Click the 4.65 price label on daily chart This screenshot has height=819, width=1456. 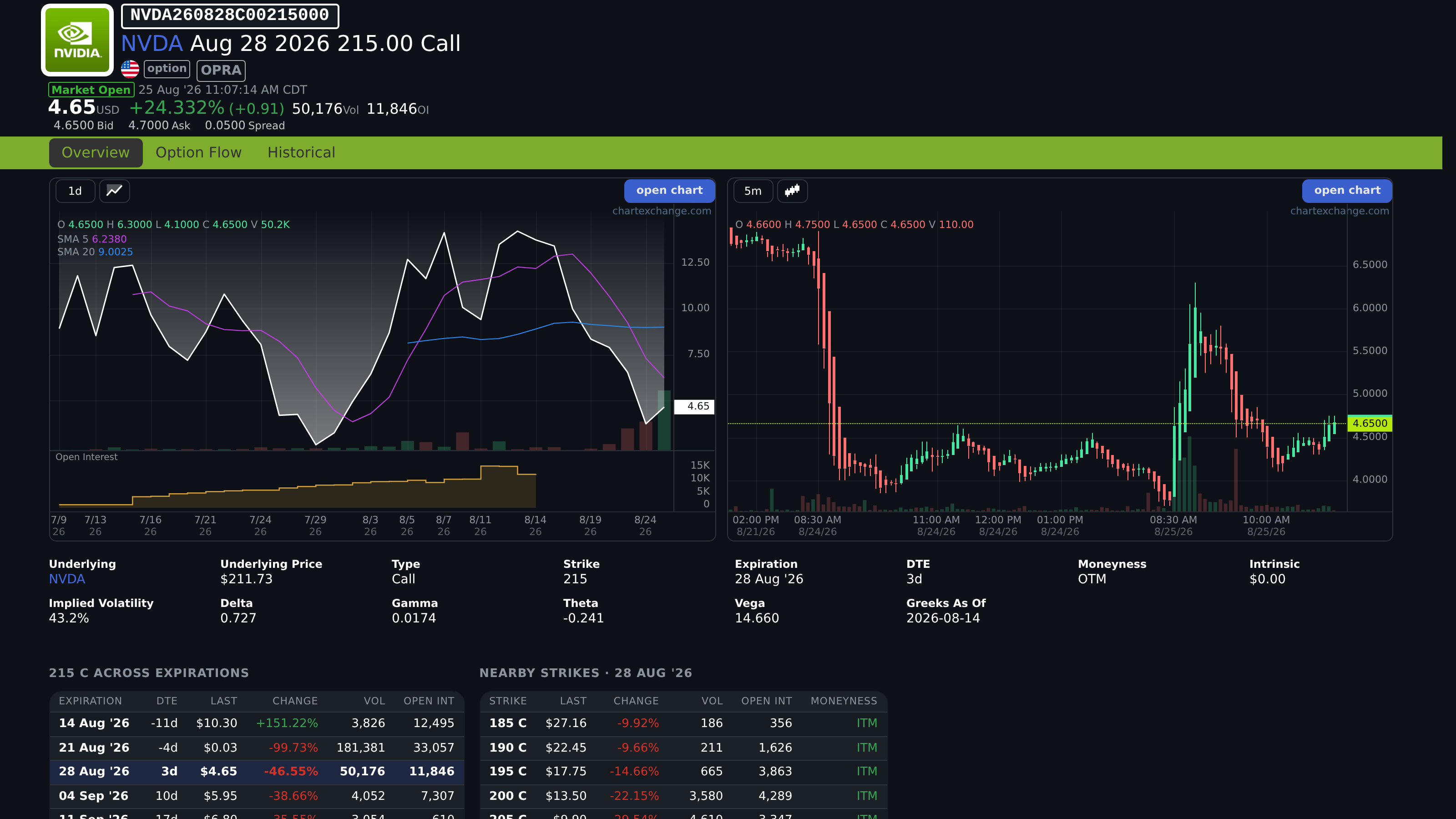(x=695, y=406)
